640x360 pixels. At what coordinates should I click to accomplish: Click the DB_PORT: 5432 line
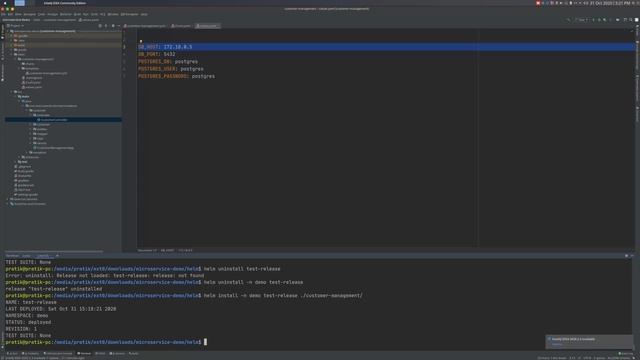[157, 54]
